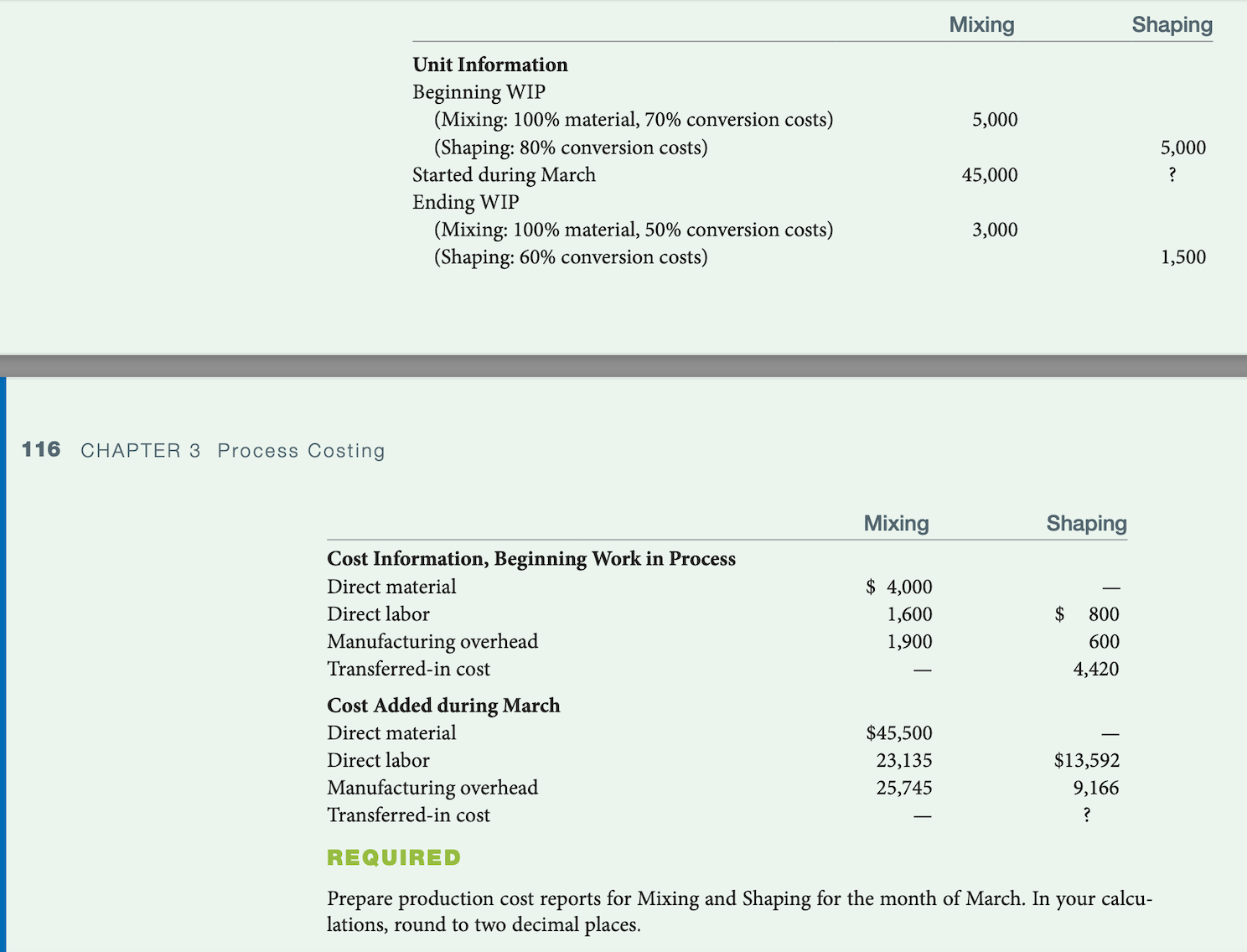
Task: Click the Unit Information heading
Action: (489, 65)
